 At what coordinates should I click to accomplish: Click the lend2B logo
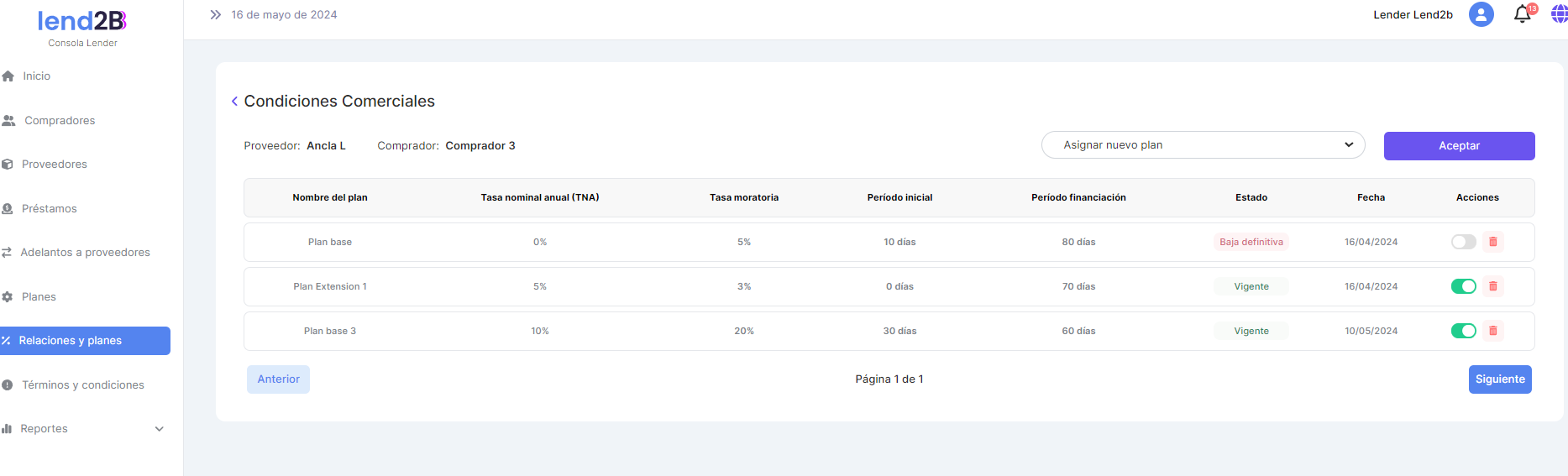82,22
